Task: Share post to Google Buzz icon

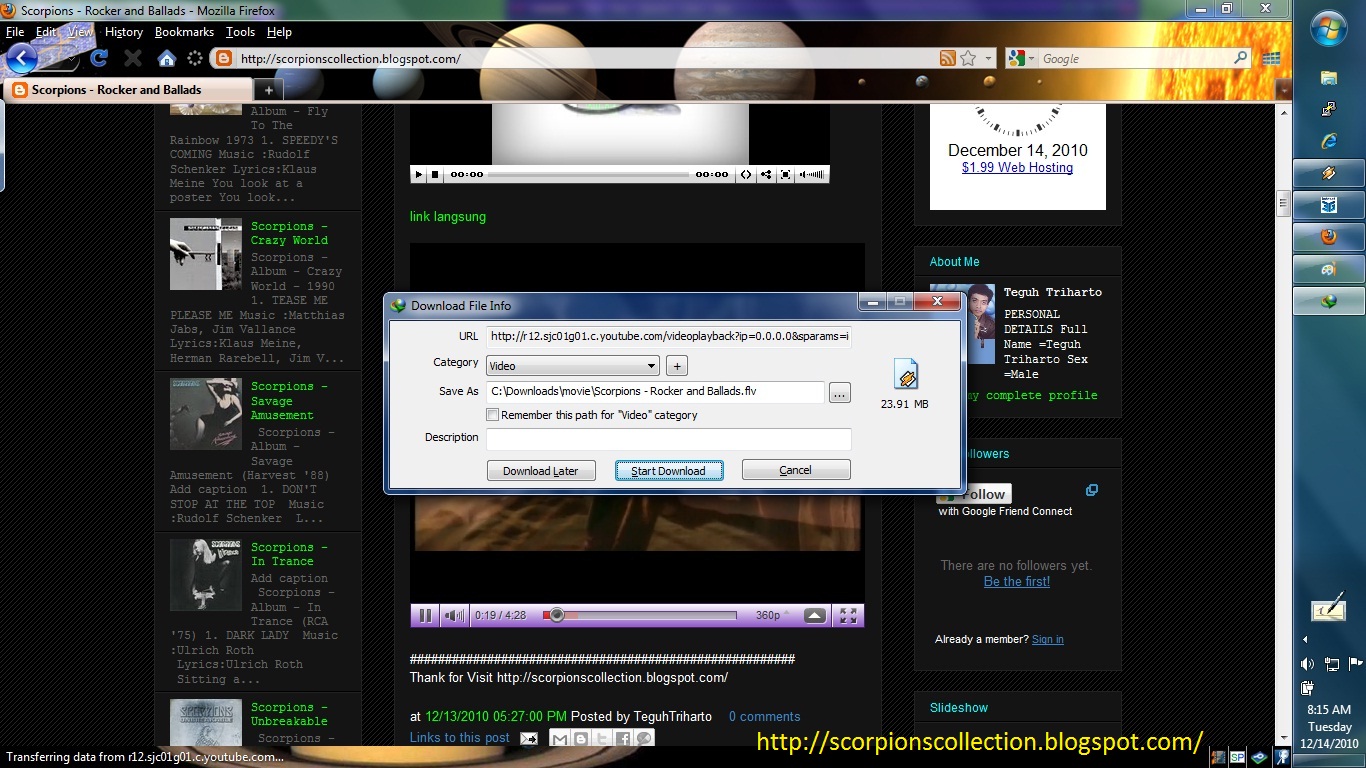Action: [644, 738]
